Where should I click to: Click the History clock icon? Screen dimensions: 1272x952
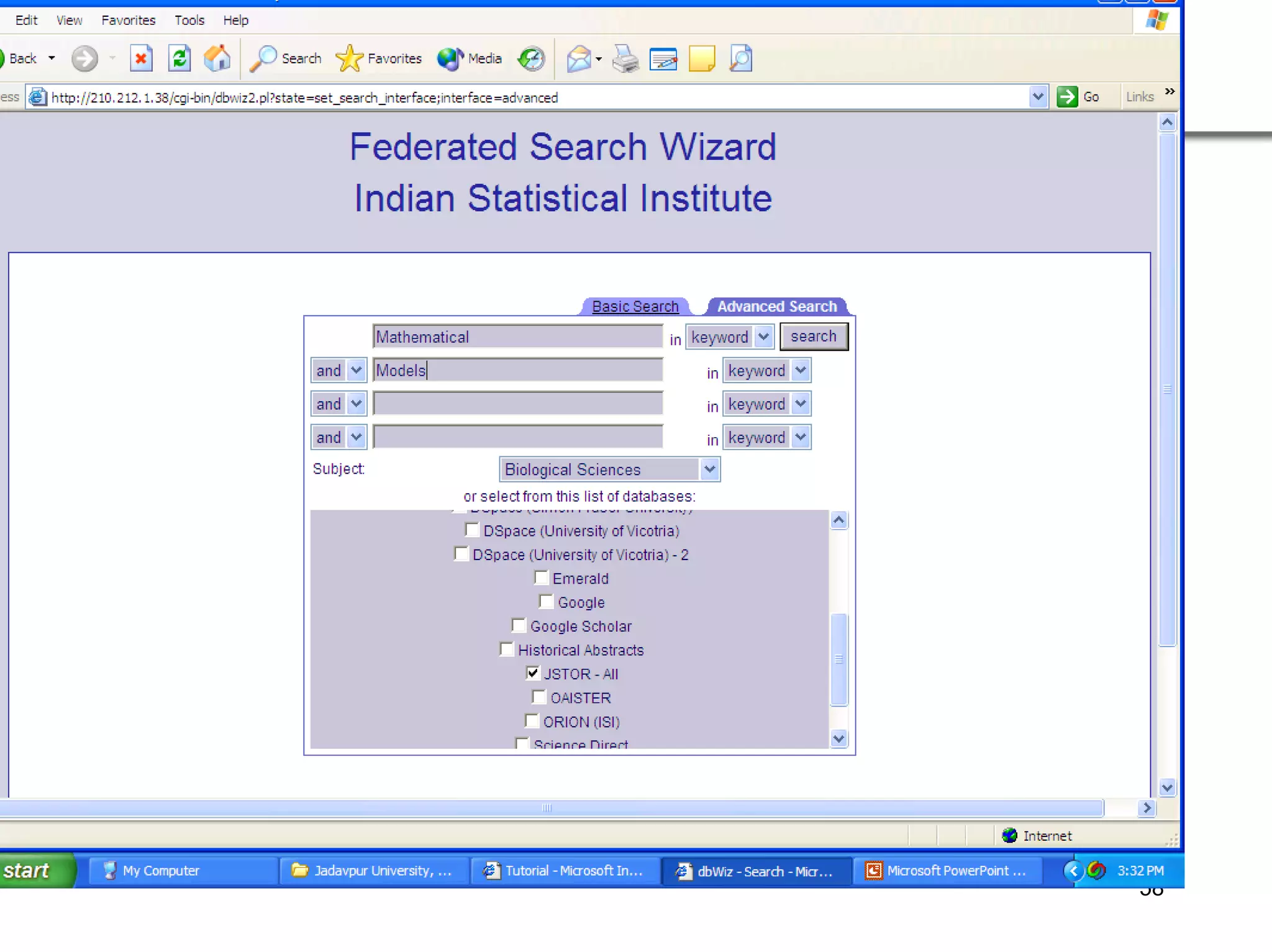pos(532,59)
